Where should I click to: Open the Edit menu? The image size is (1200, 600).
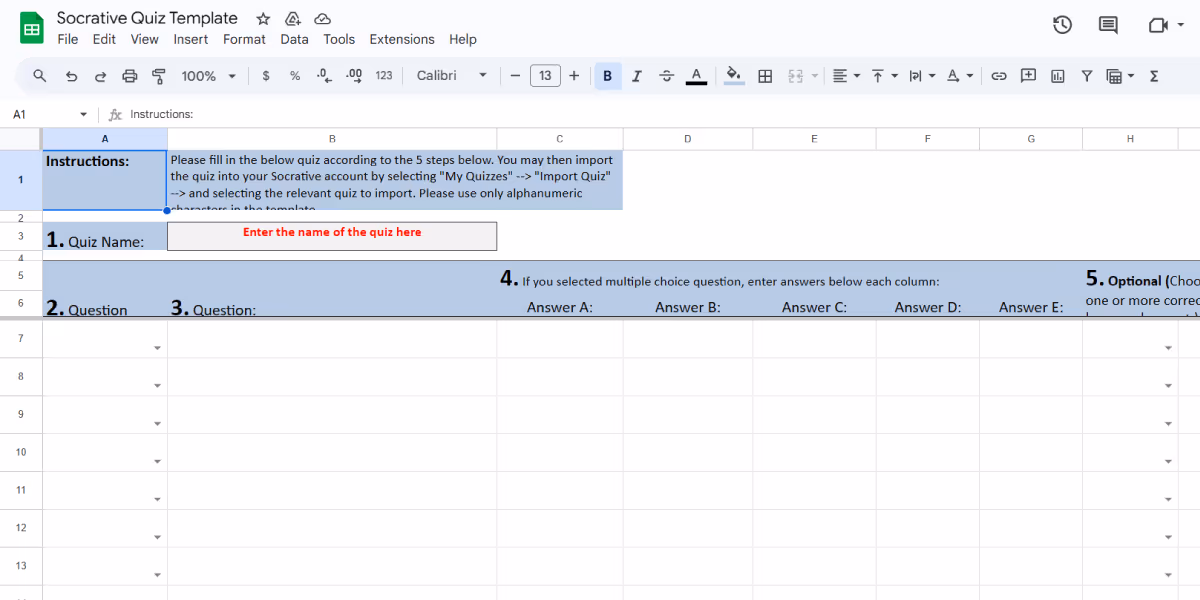(x=104, y=39)
